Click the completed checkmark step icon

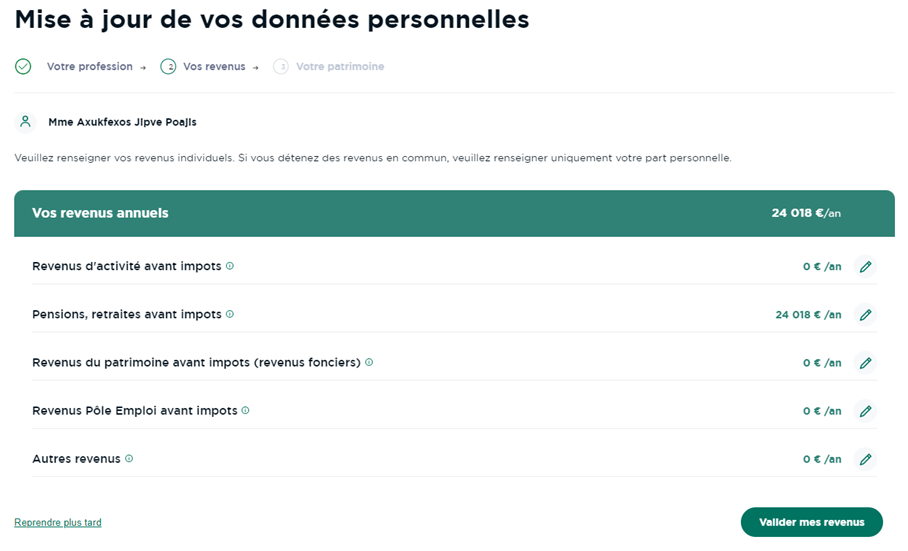[23, 67]
